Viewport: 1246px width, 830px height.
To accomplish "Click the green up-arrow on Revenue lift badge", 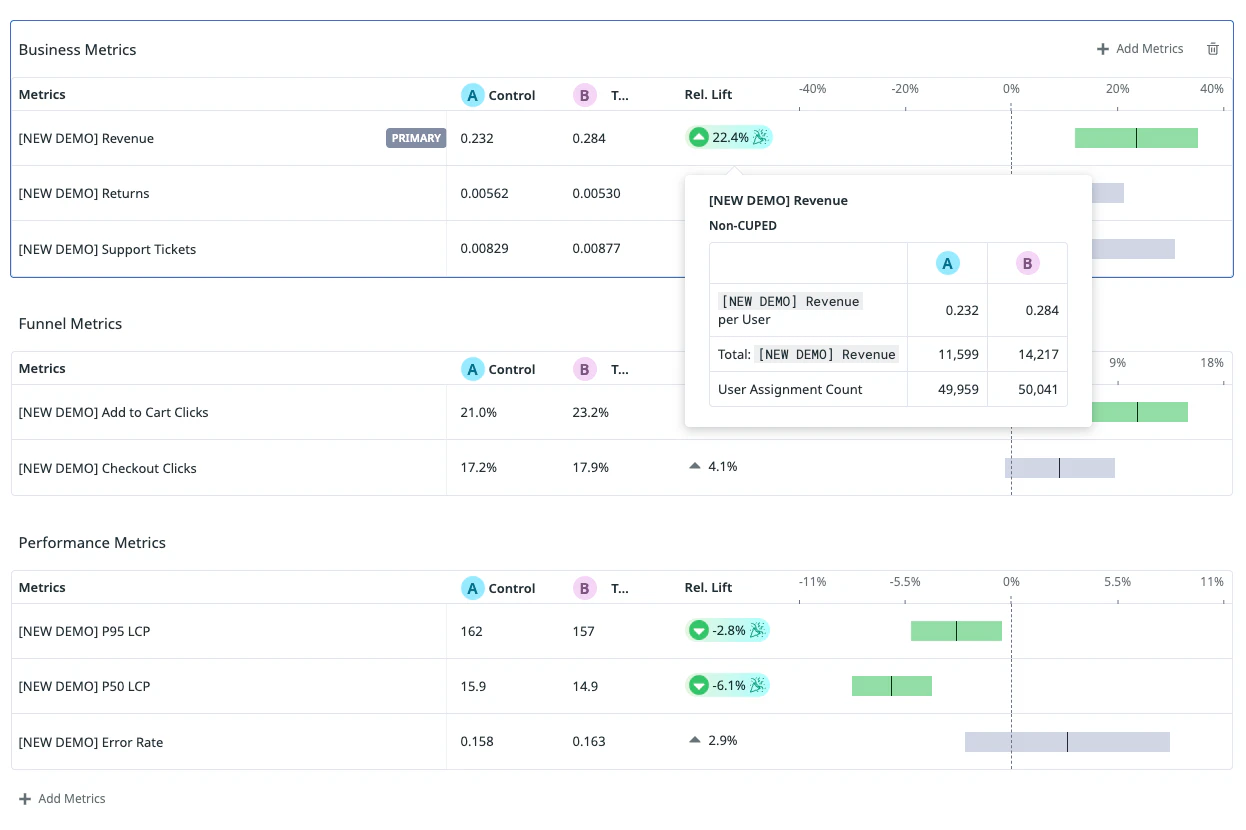I will point(698,136).
